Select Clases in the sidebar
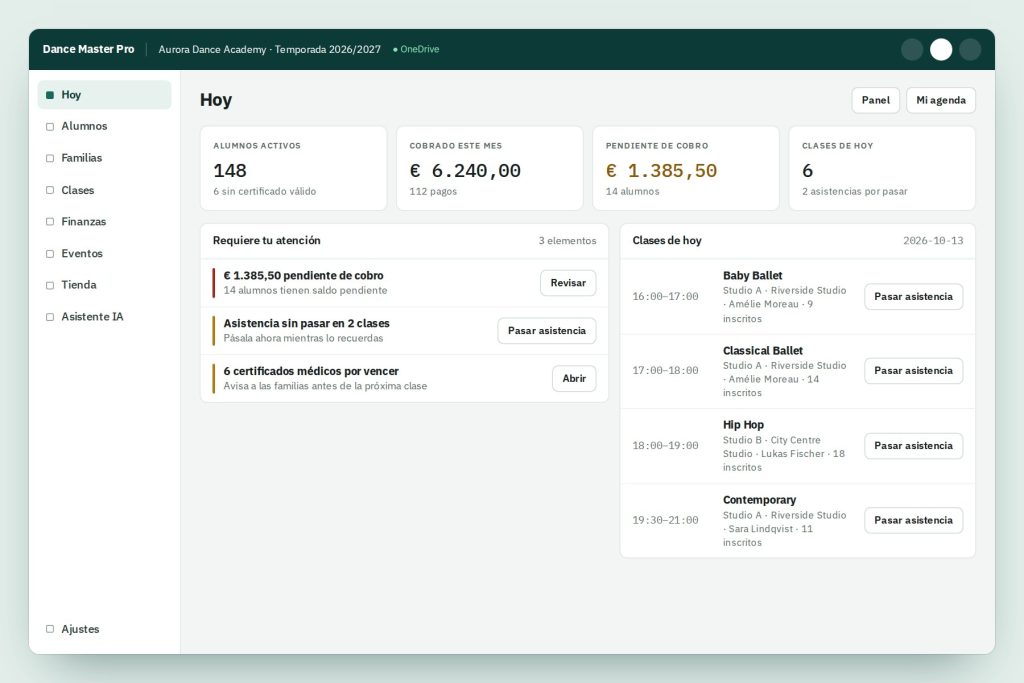Image resolution: width=1024 pixels, height=683 pixels. coord(104,190)
